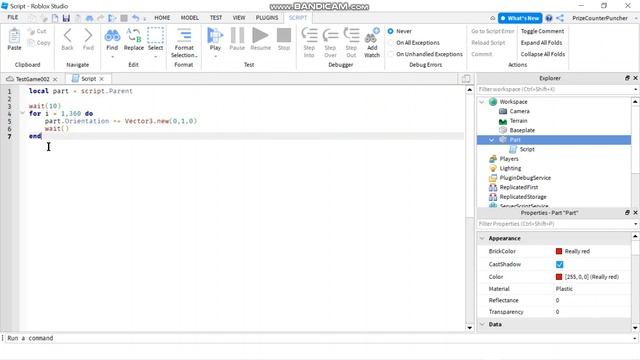Select the Never debug errors option
The width and height of the screenshot is (640, 360).
[391, 31]
